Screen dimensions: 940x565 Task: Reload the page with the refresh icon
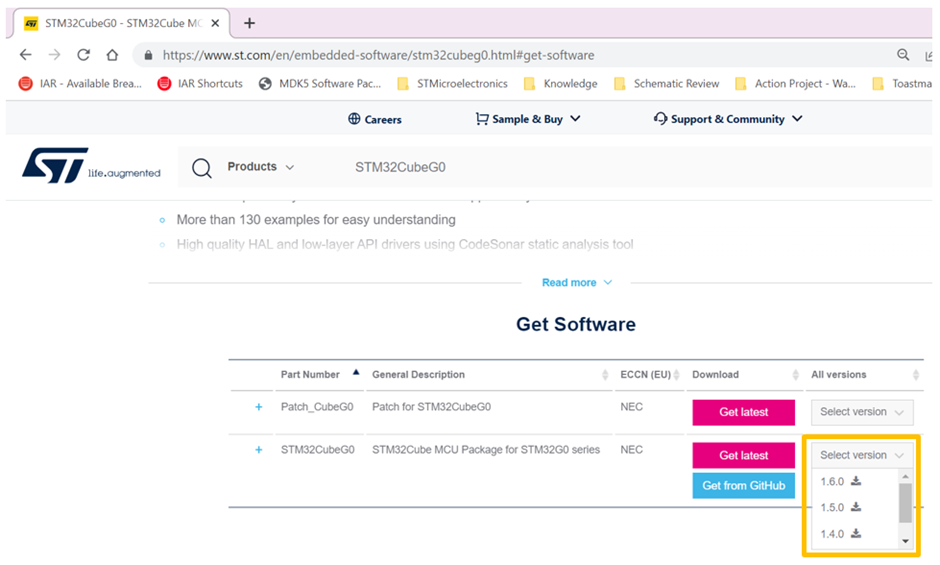83,55
